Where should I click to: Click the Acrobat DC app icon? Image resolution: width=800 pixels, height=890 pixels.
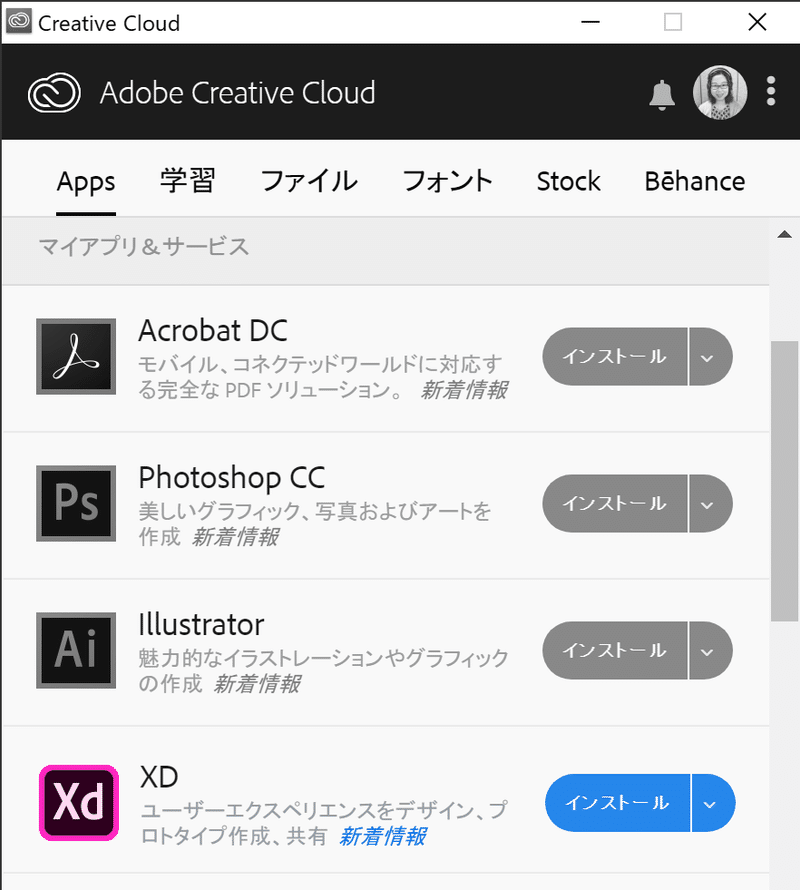[76, 356]
